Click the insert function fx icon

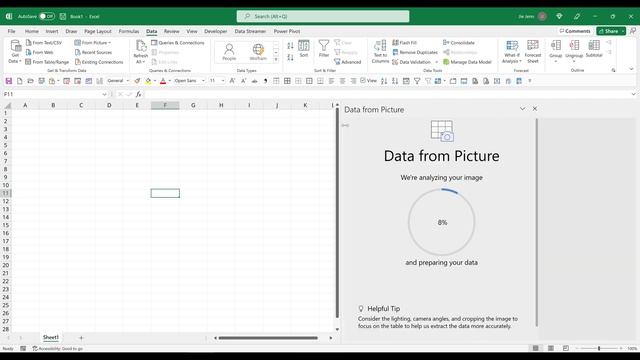(138, 94)
